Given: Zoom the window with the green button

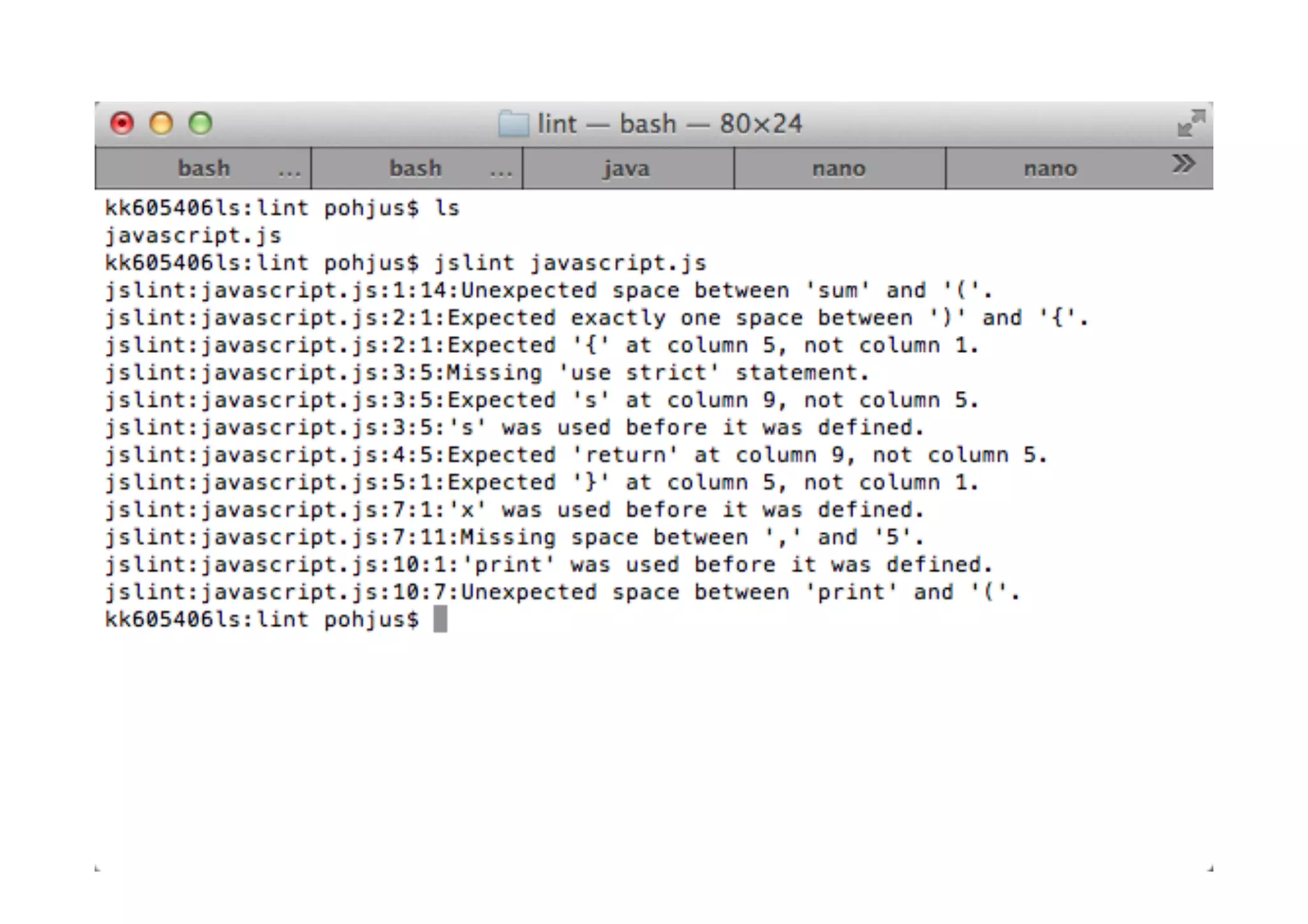Looking at the screenshot, I should (200, 123).
